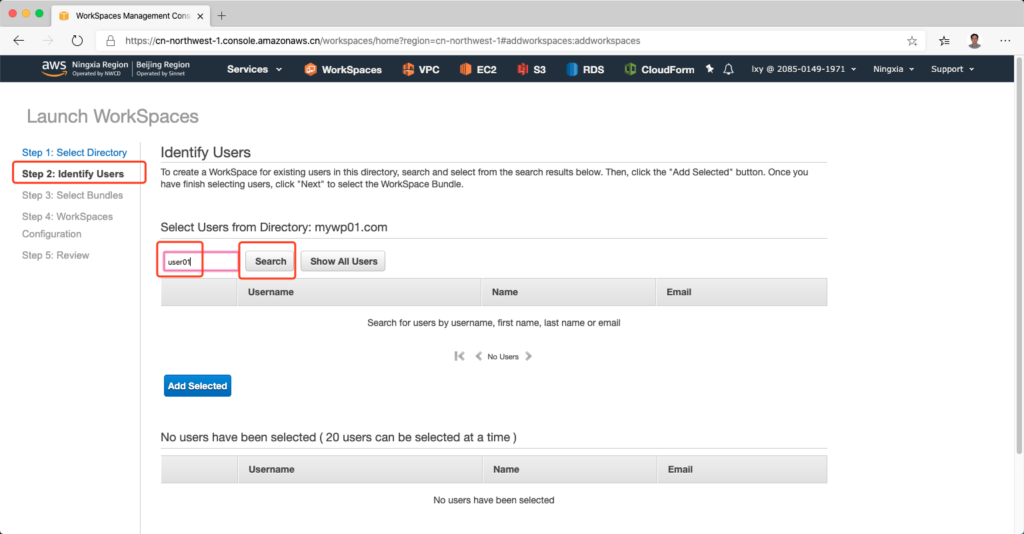Image resolution: width=1024 pixels, height=534 pixels.
Task: Click the user search input field
Action: tap(200, 261)
